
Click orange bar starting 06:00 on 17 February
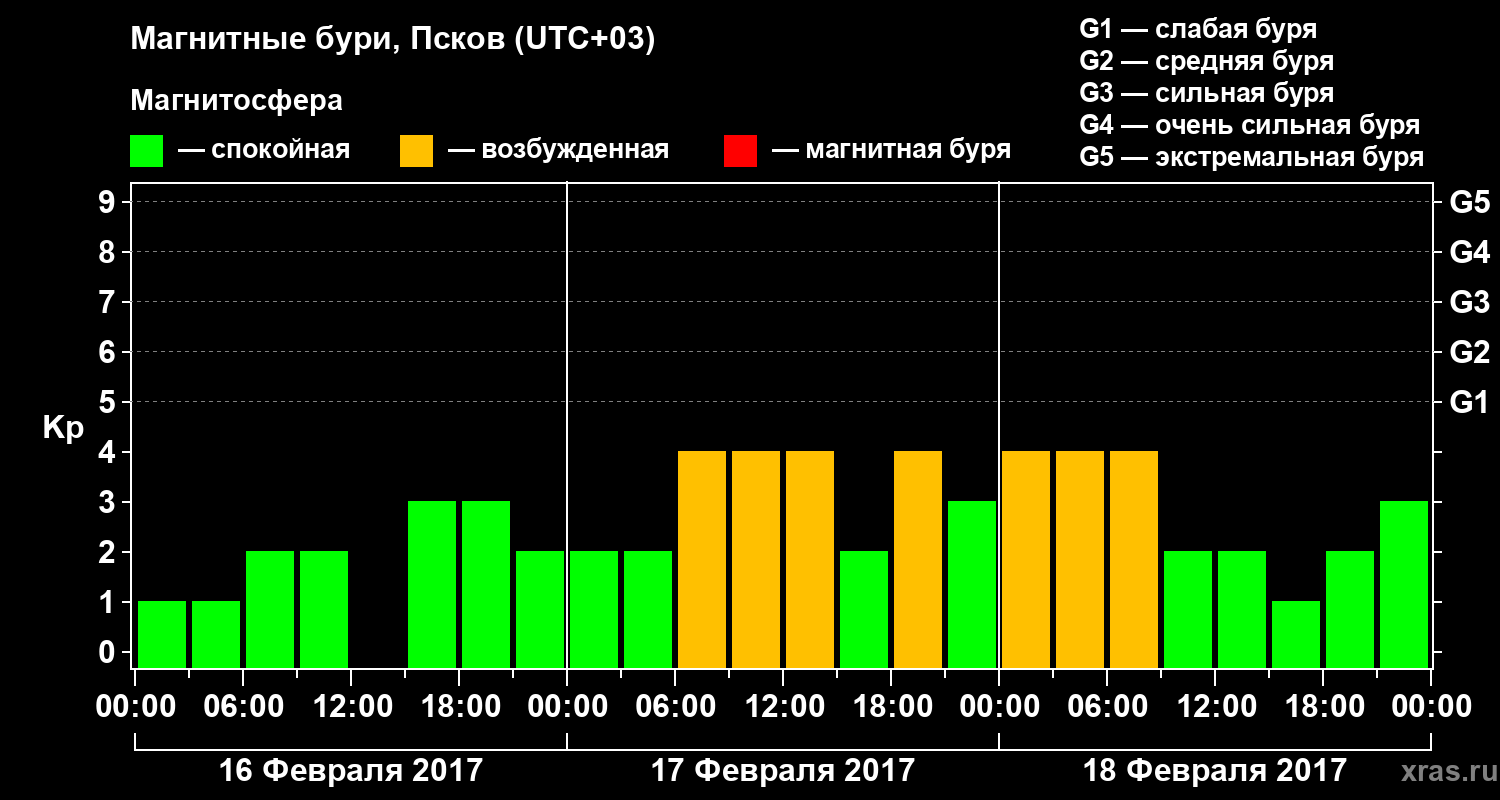(x=702, y=559)
